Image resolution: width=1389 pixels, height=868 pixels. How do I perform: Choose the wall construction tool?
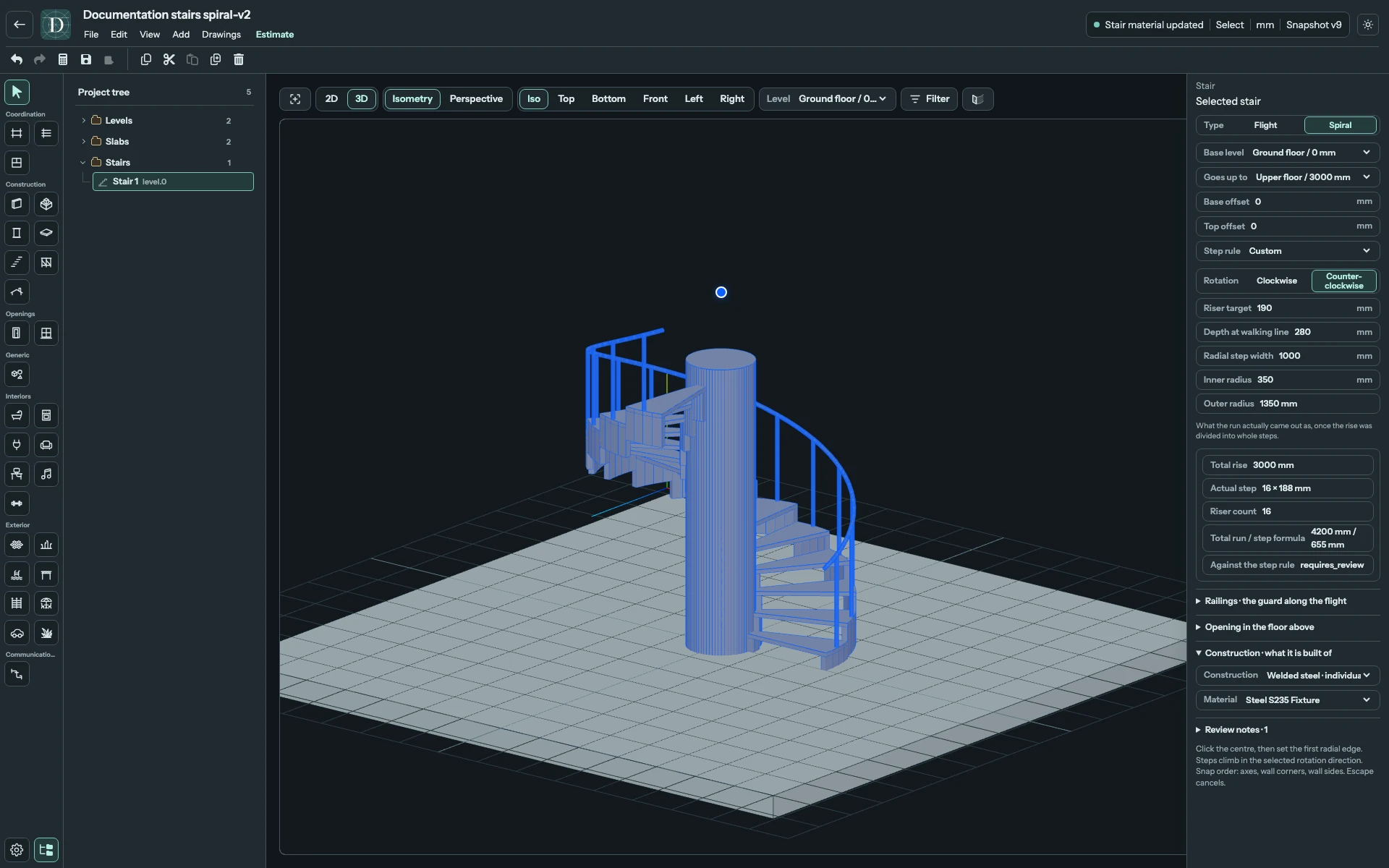pos(17,204)
